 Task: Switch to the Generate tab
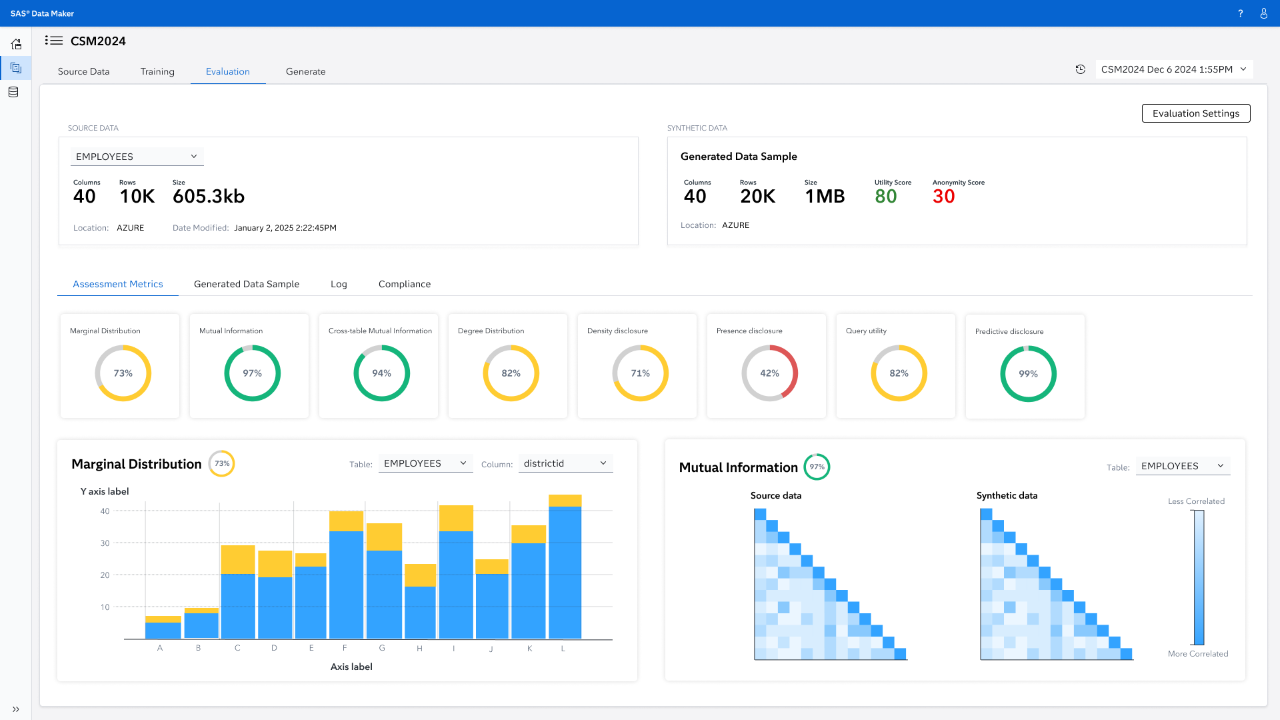305,72
